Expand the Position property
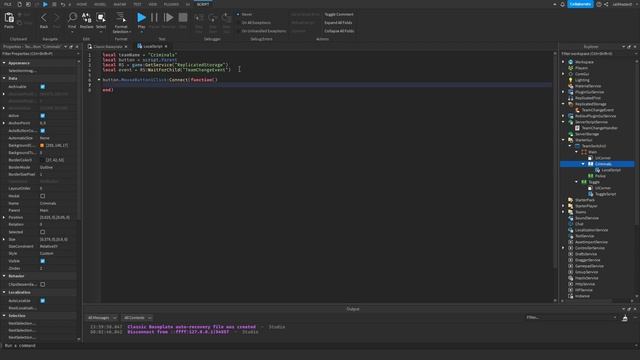The image size is (640, 360). point(4,217)
